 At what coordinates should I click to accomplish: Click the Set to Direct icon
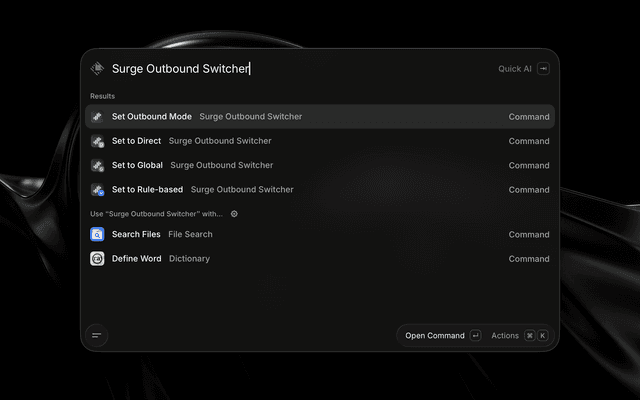coord(97,141)
